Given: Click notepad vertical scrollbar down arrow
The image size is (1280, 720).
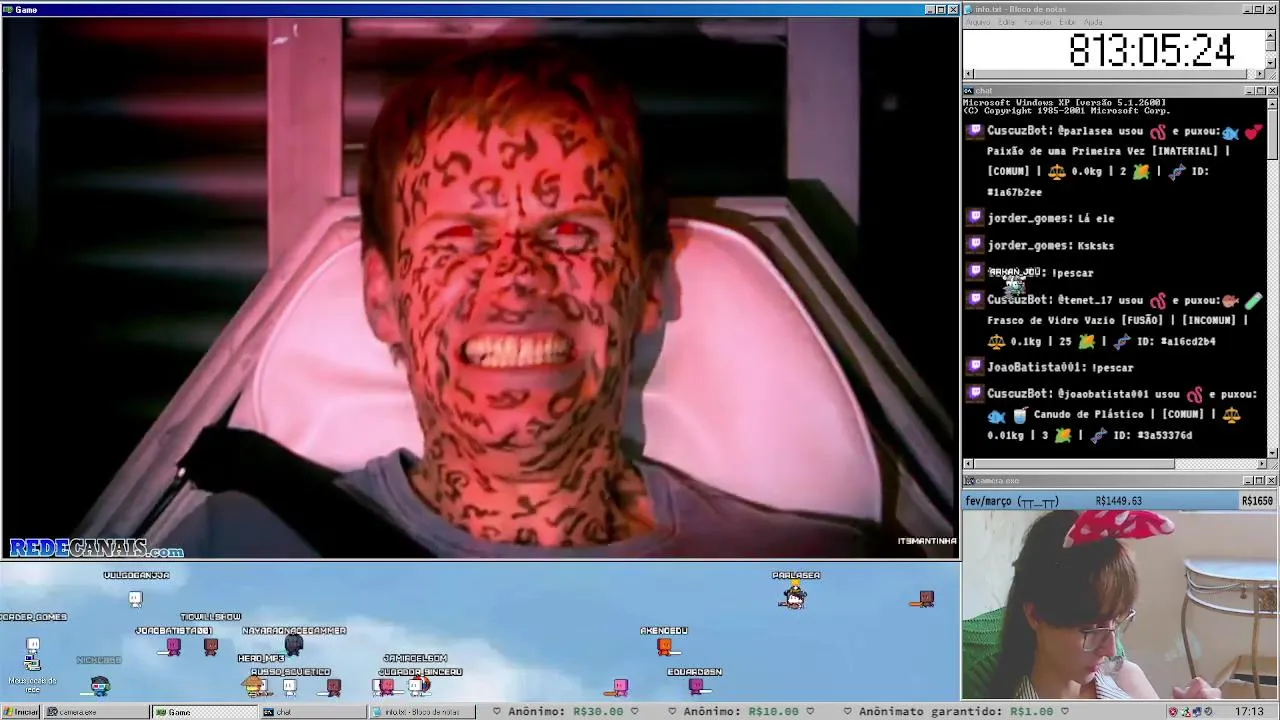Looking at the screenshot, I should click(1271, 62).
